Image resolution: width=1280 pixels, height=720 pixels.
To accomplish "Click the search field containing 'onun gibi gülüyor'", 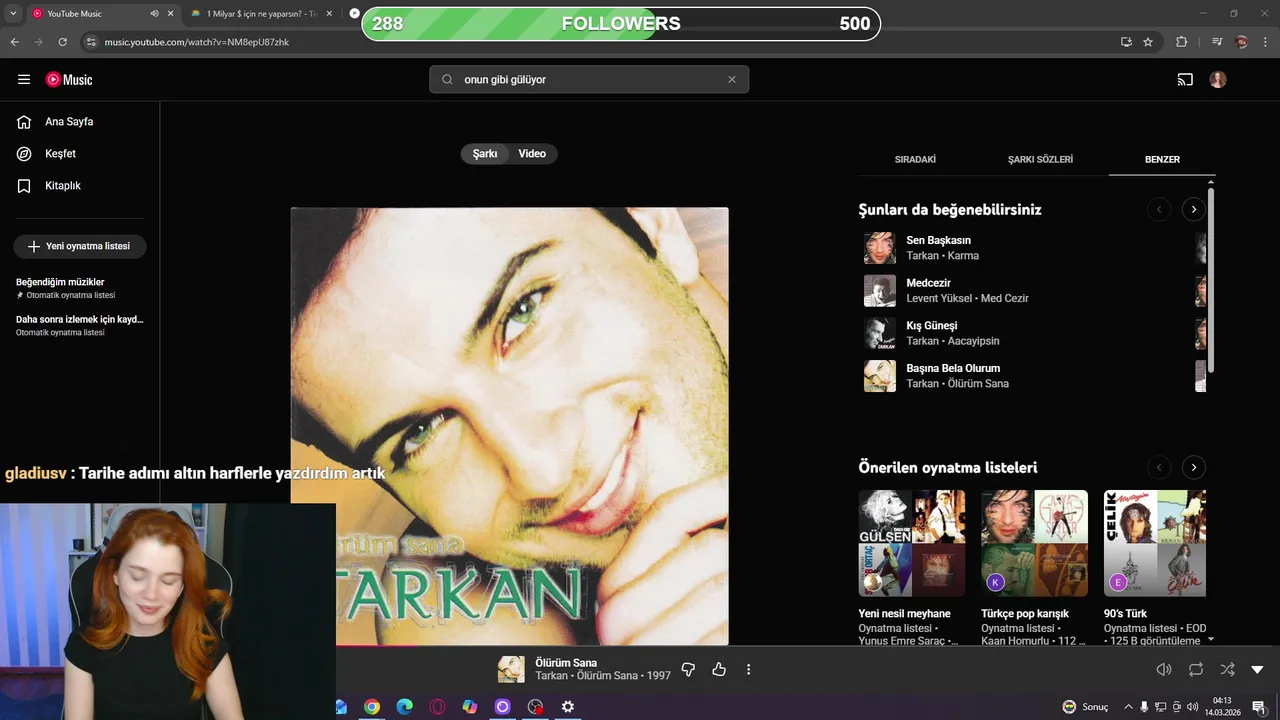I will click(x=590, y=80).
